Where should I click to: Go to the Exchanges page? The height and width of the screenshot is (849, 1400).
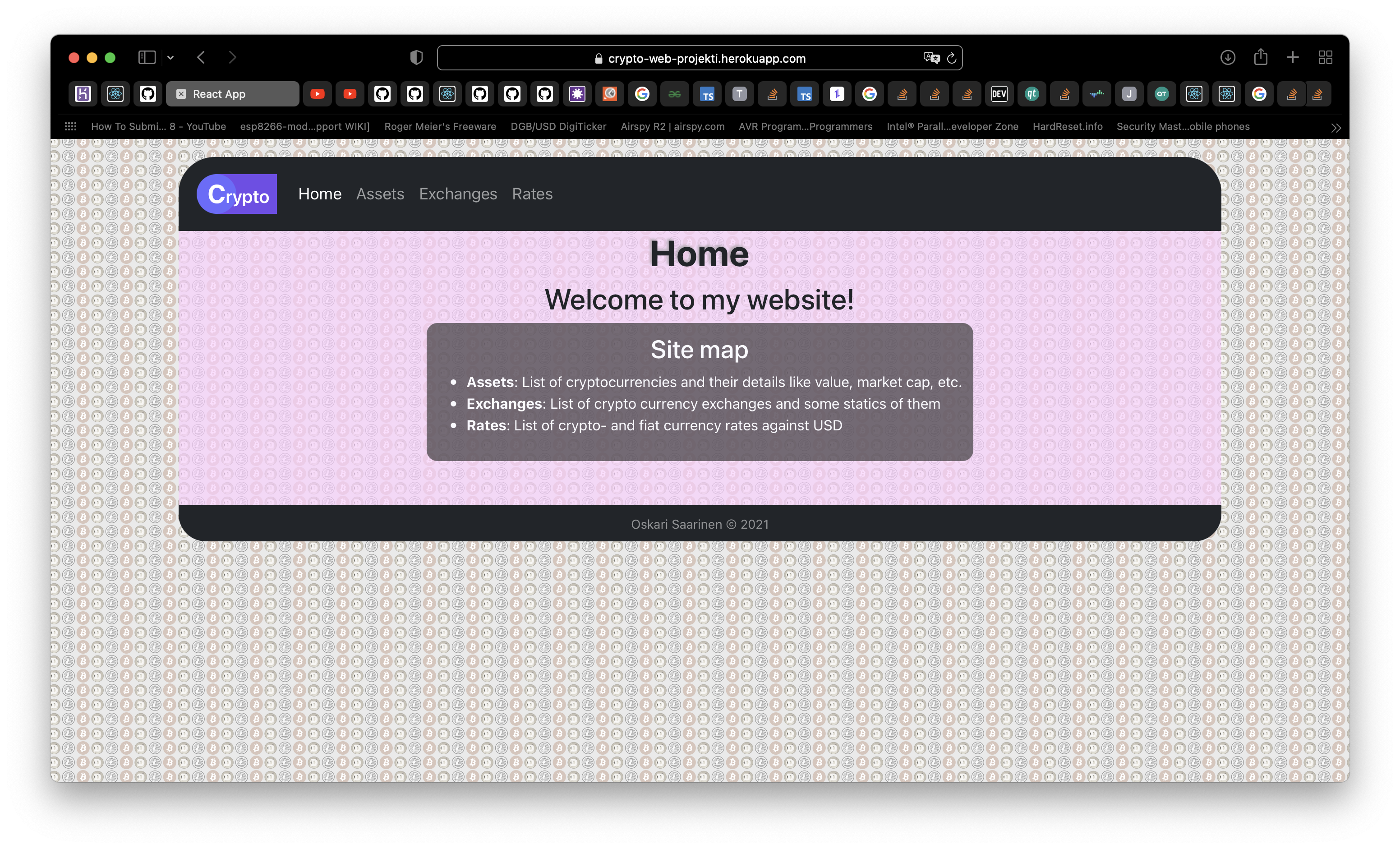coord(458,194)
